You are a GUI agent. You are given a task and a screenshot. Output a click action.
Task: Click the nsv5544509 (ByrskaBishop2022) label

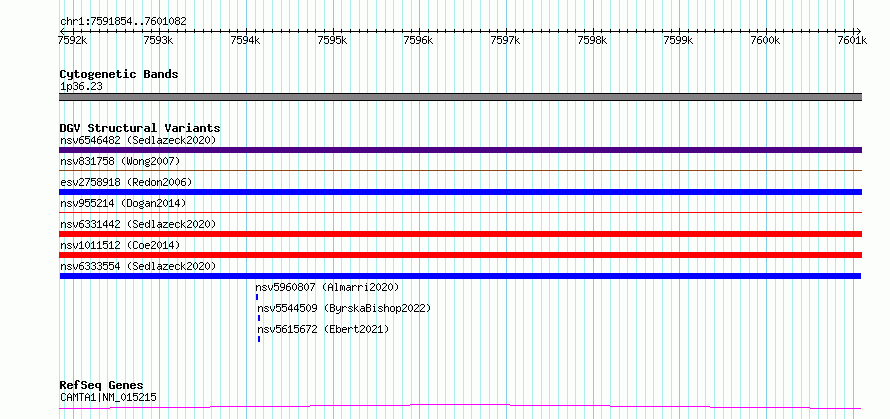click(345, 308)
